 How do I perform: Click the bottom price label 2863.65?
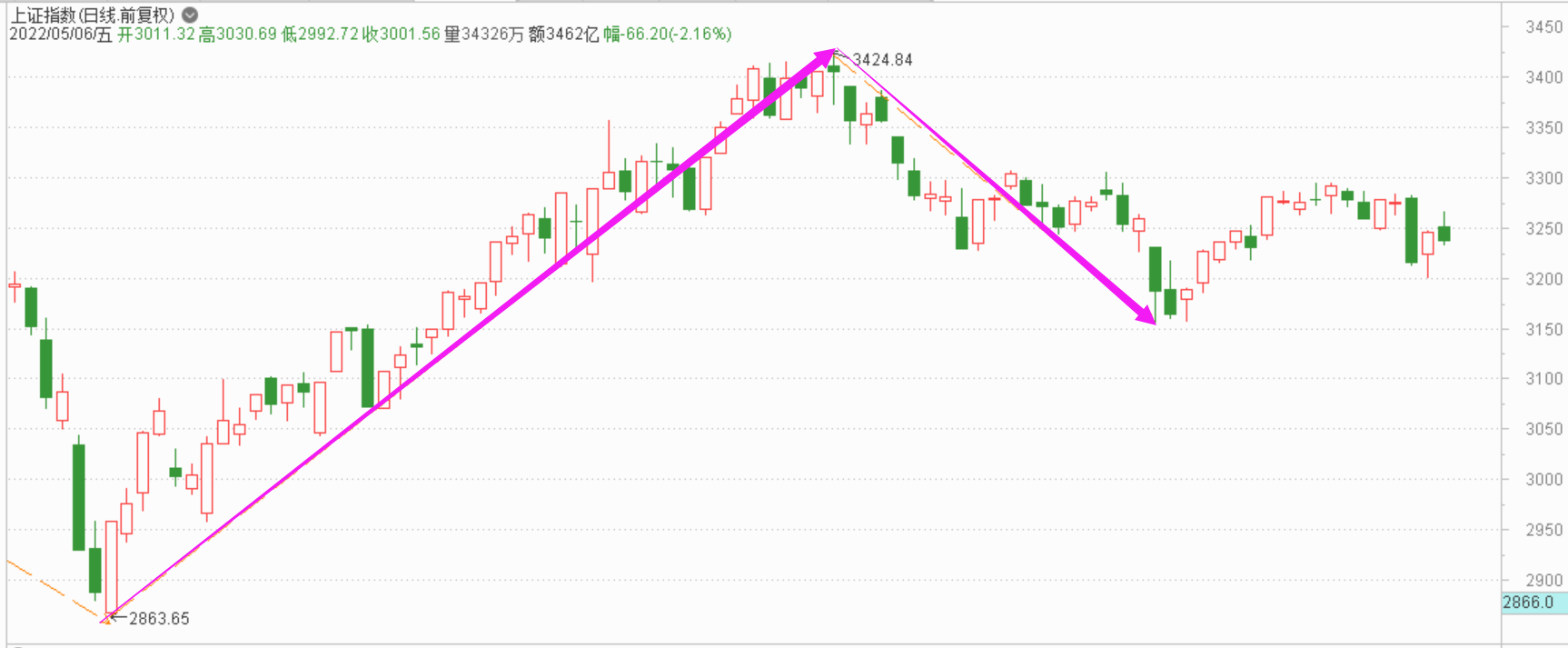[159, 619]
